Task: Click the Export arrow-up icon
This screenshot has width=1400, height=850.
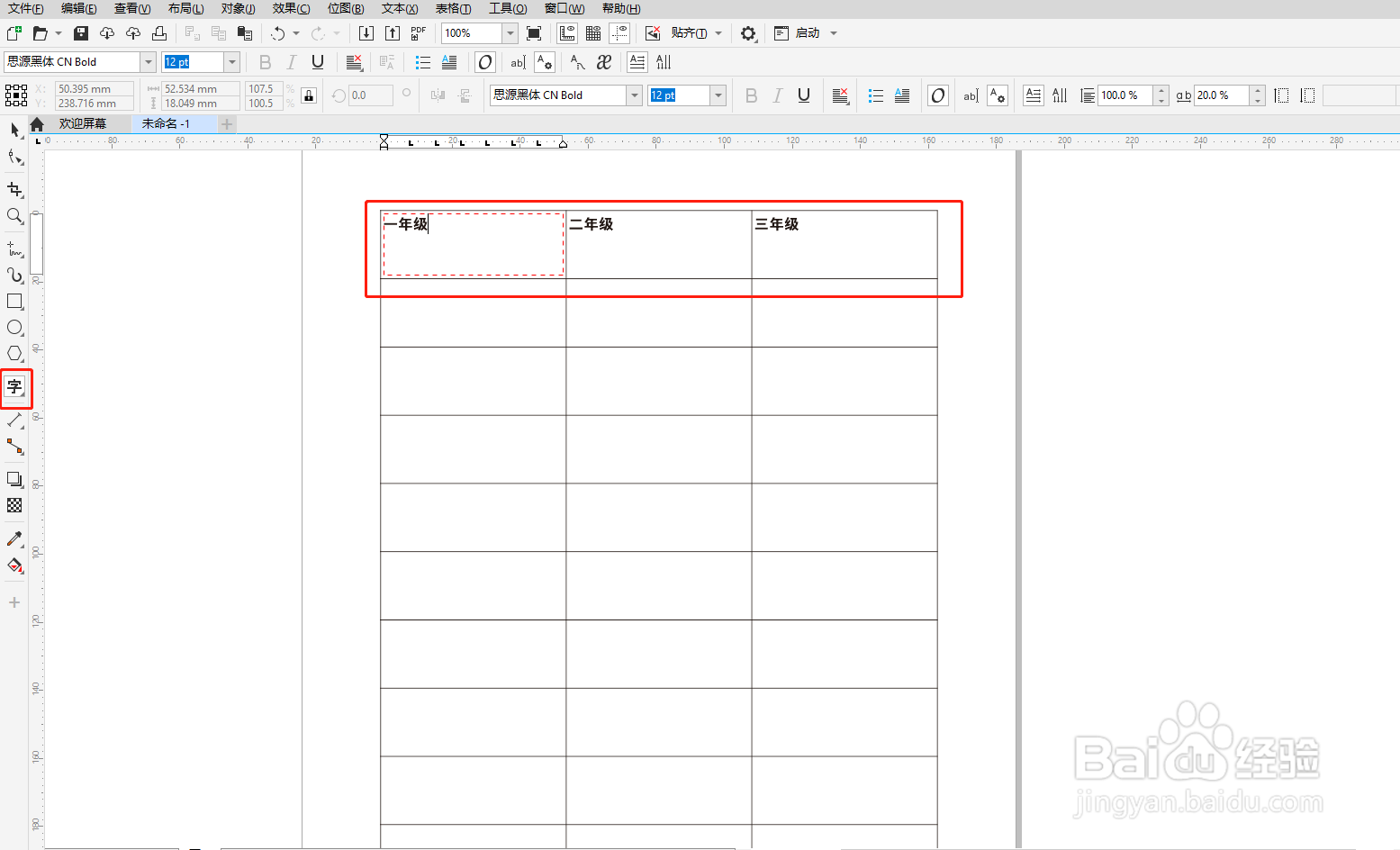Action: coord(393,33)
